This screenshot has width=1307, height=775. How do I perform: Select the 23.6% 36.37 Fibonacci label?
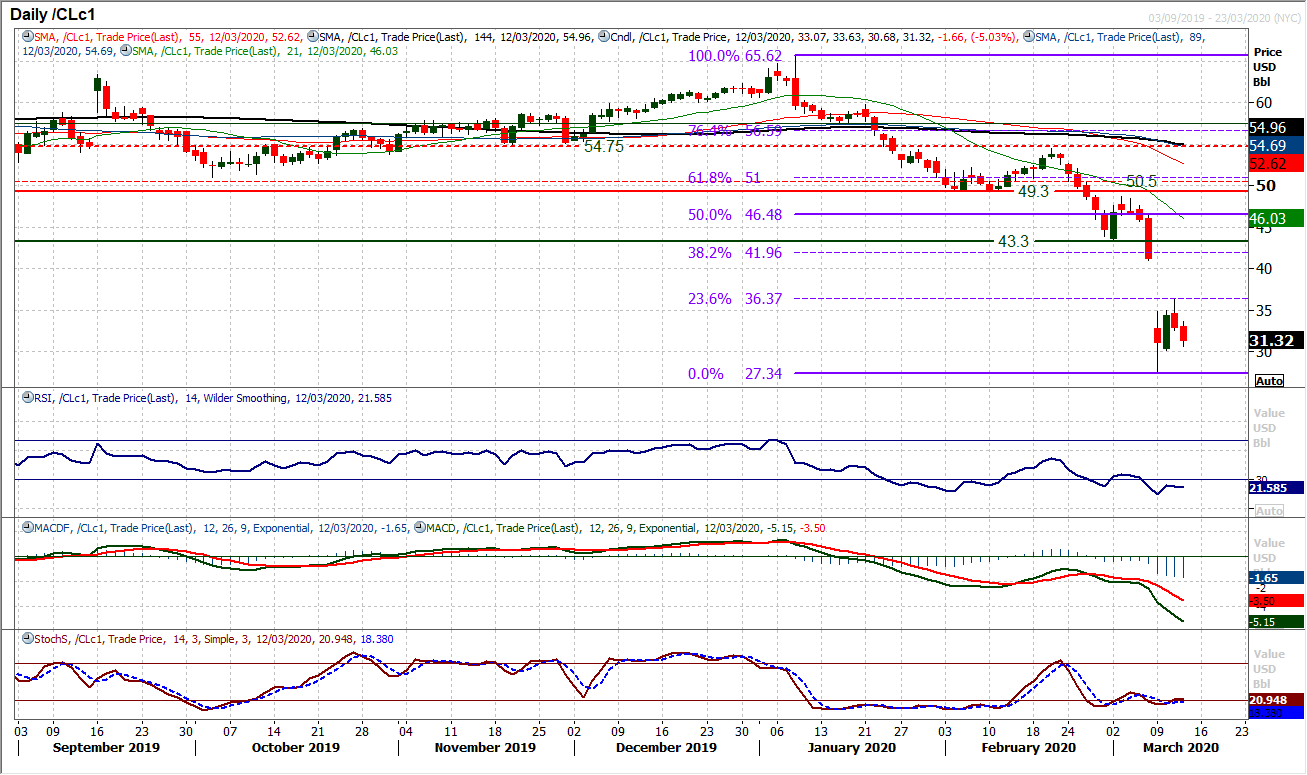[734, 299]
